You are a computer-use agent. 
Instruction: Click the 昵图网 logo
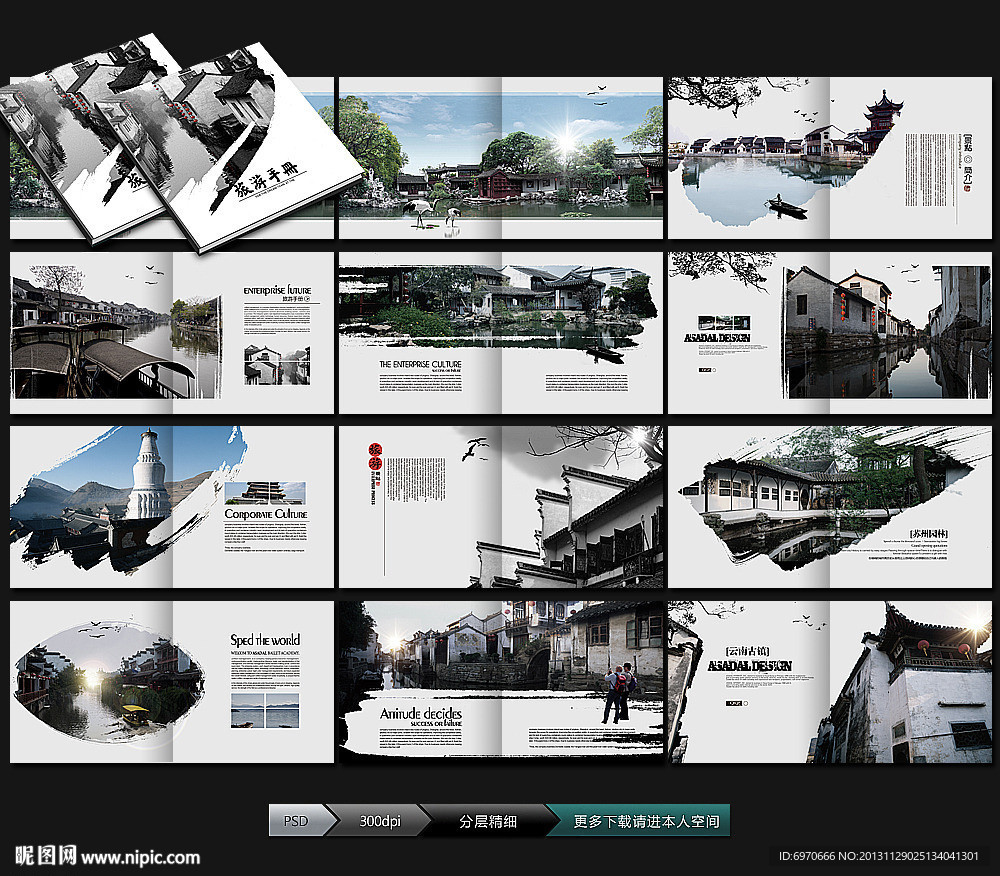(45, 856)
